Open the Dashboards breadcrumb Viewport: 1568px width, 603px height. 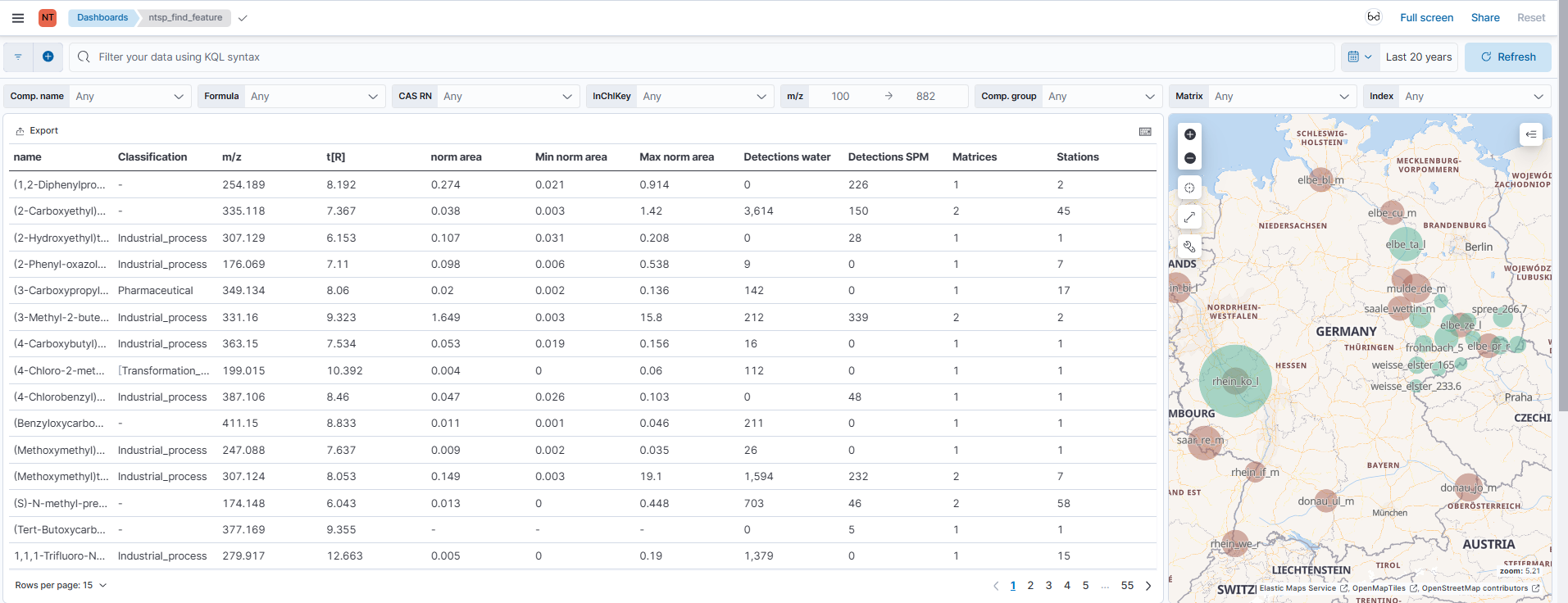[102, 17]
